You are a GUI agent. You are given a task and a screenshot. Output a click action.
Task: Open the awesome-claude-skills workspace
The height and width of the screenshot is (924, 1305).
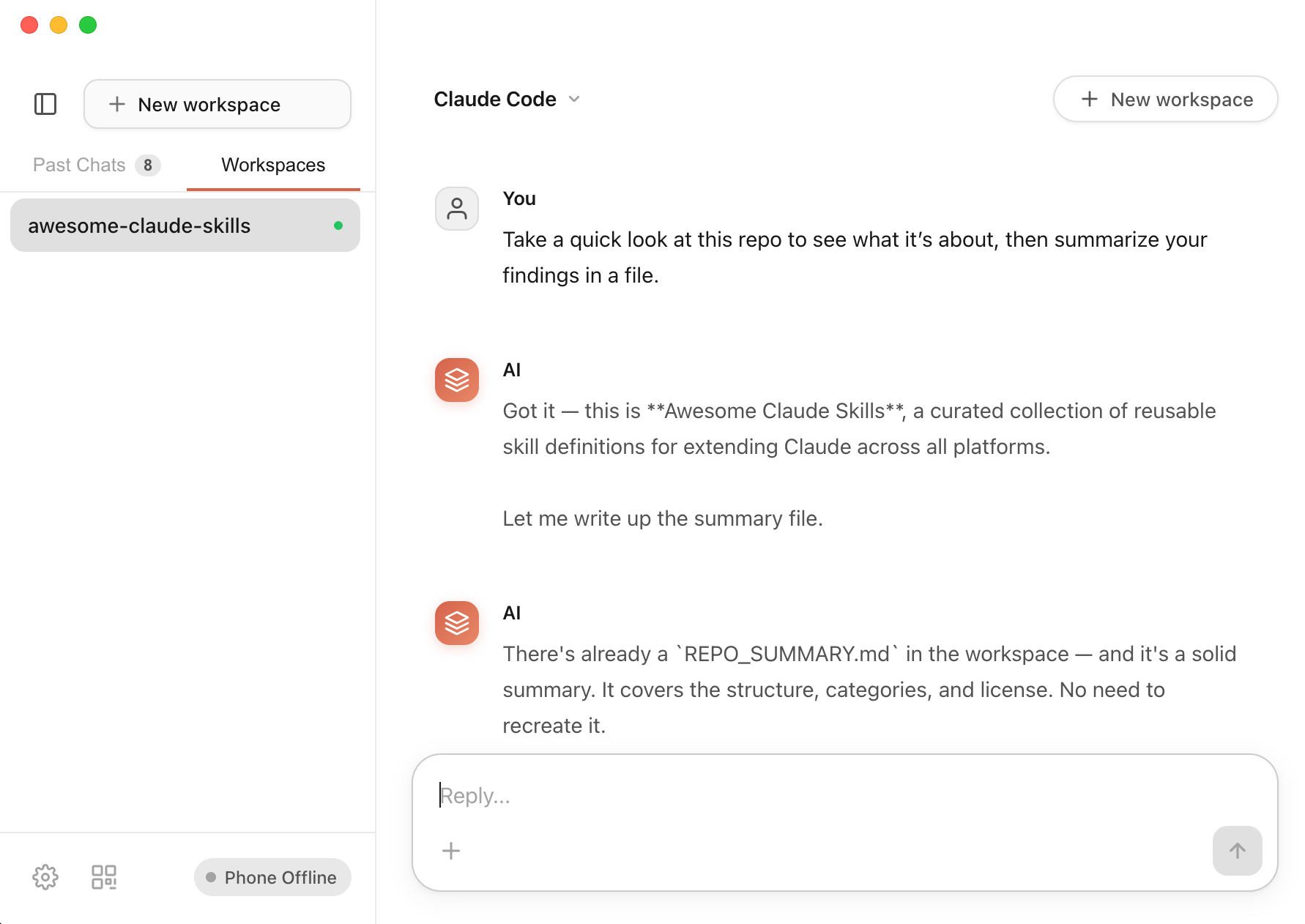point(139,226)
